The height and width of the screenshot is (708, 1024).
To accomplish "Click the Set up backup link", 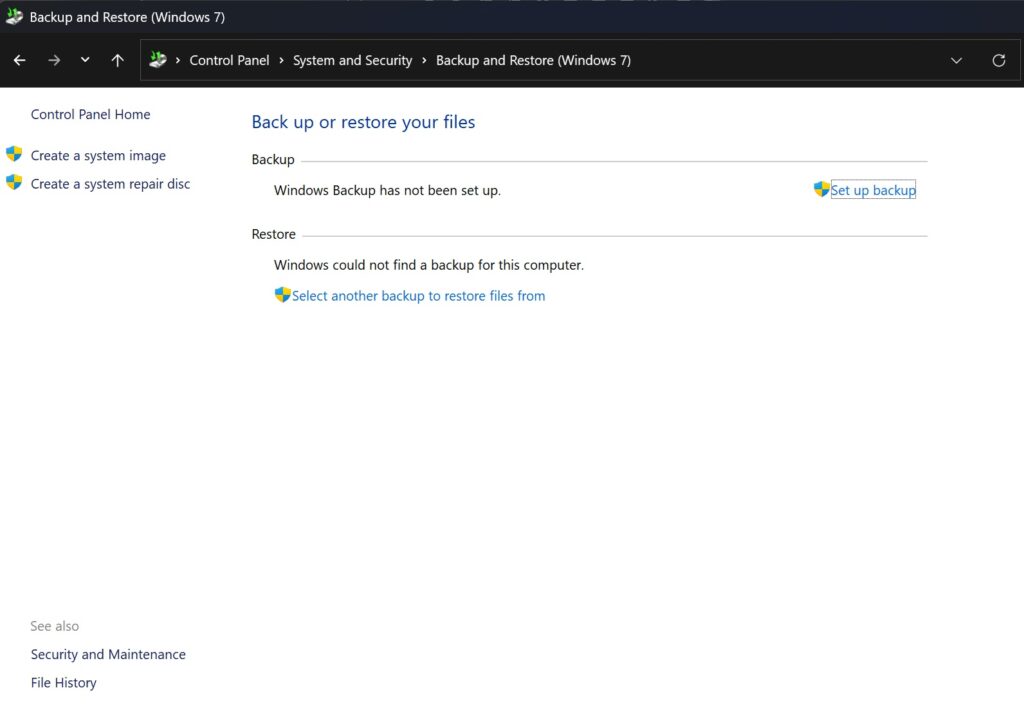I will pyautogui.click(x=874, y=189).
